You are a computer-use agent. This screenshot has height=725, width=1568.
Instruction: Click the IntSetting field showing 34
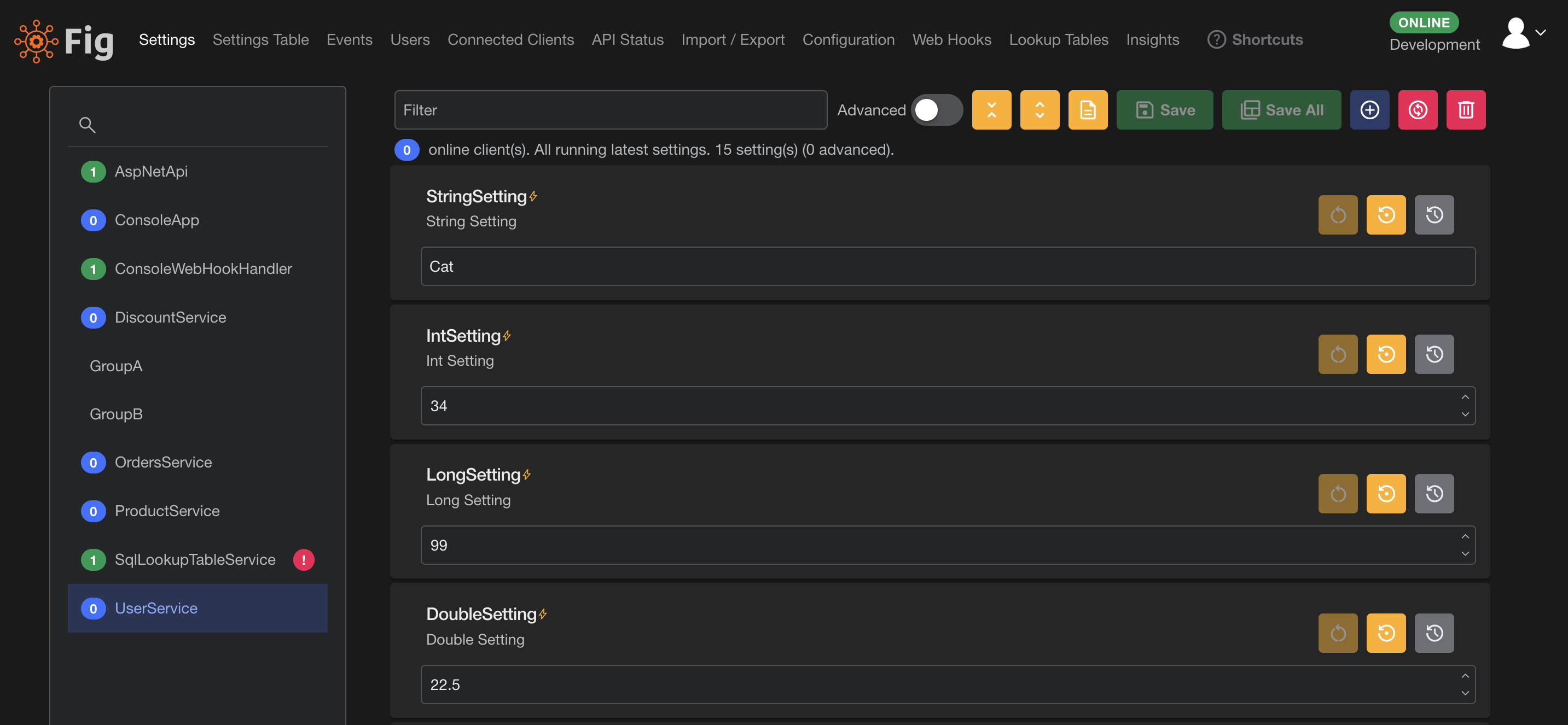click(948, 406)
